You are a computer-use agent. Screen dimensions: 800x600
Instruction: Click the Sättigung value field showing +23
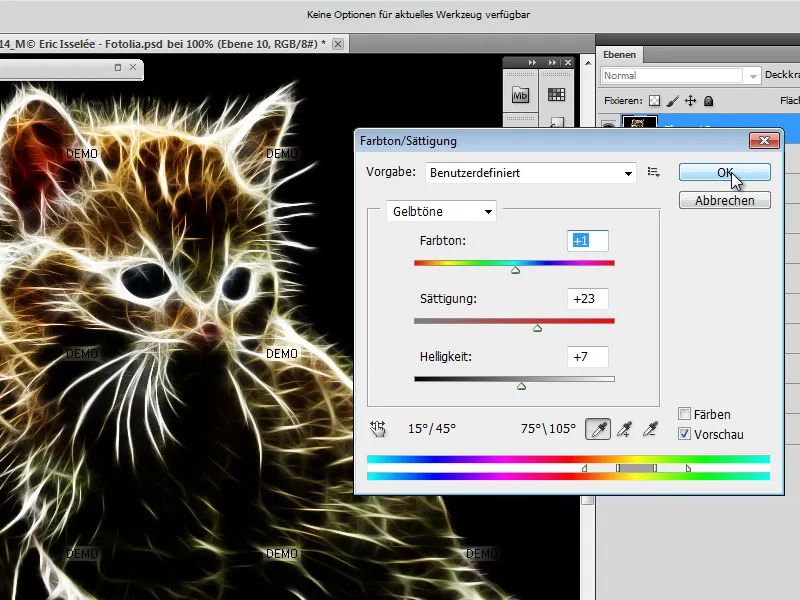coord(588,298)
